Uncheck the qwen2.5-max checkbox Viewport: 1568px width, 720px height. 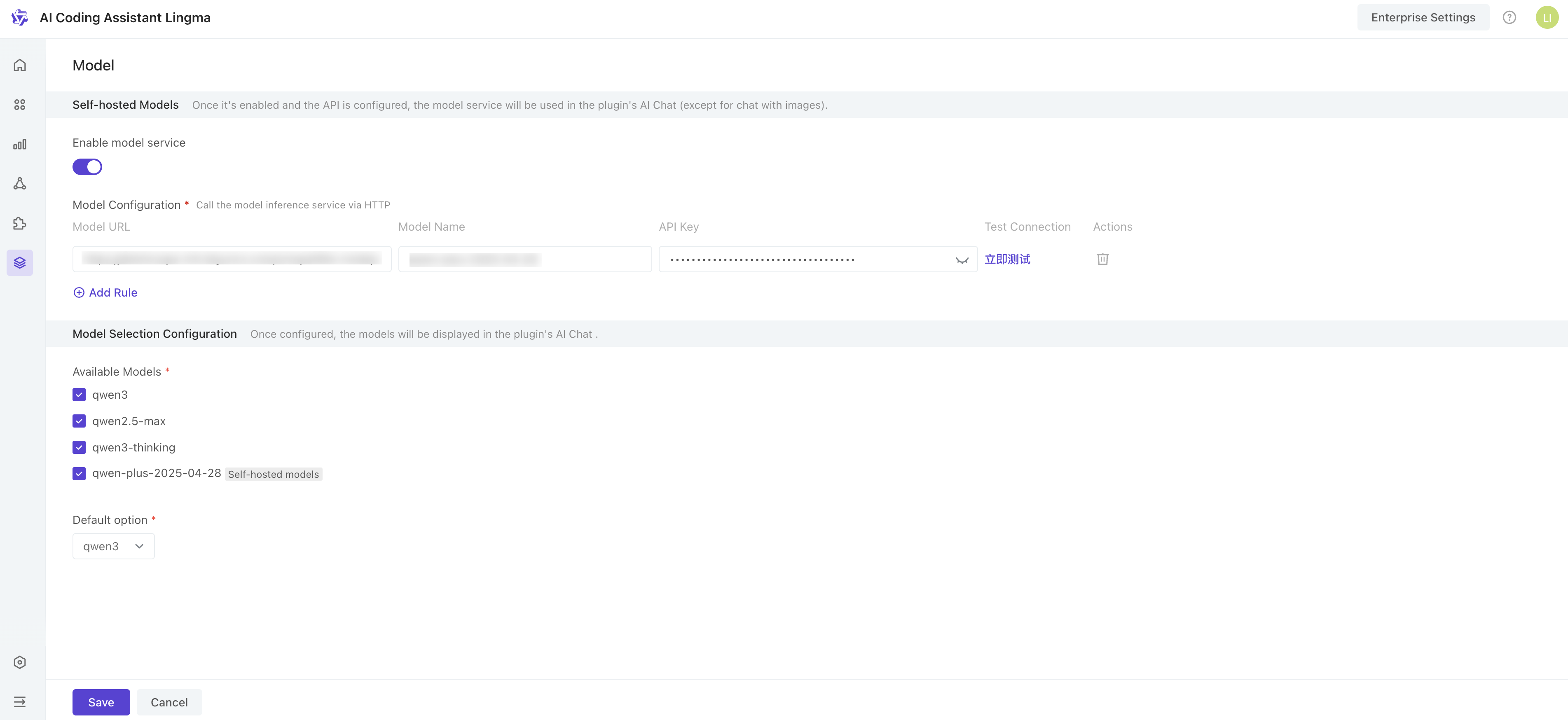point(79,421)
